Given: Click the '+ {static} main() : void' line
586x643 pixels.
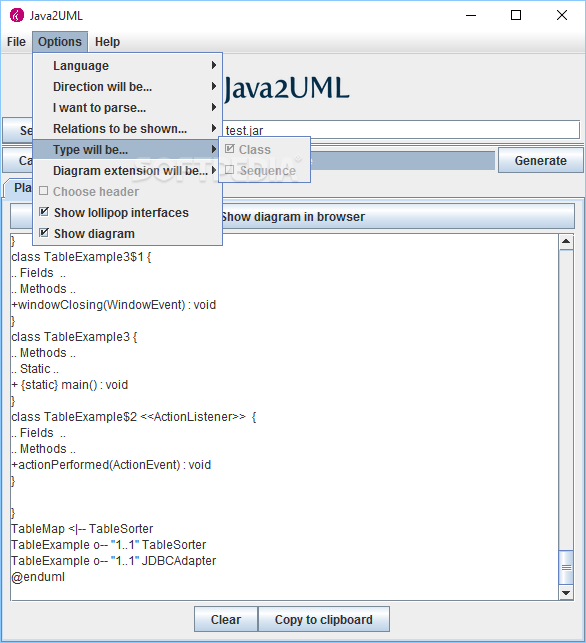Looking at the screenshot, I should pyautogui.click(x=70, y=385).
